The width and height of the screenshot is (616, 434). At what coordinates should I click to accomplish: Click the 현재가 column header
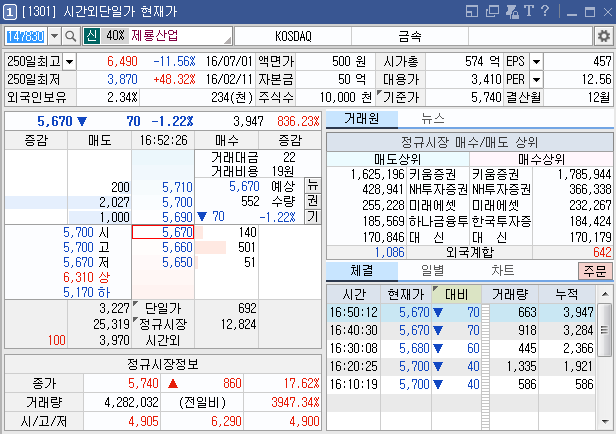click(x=406, y=294)
